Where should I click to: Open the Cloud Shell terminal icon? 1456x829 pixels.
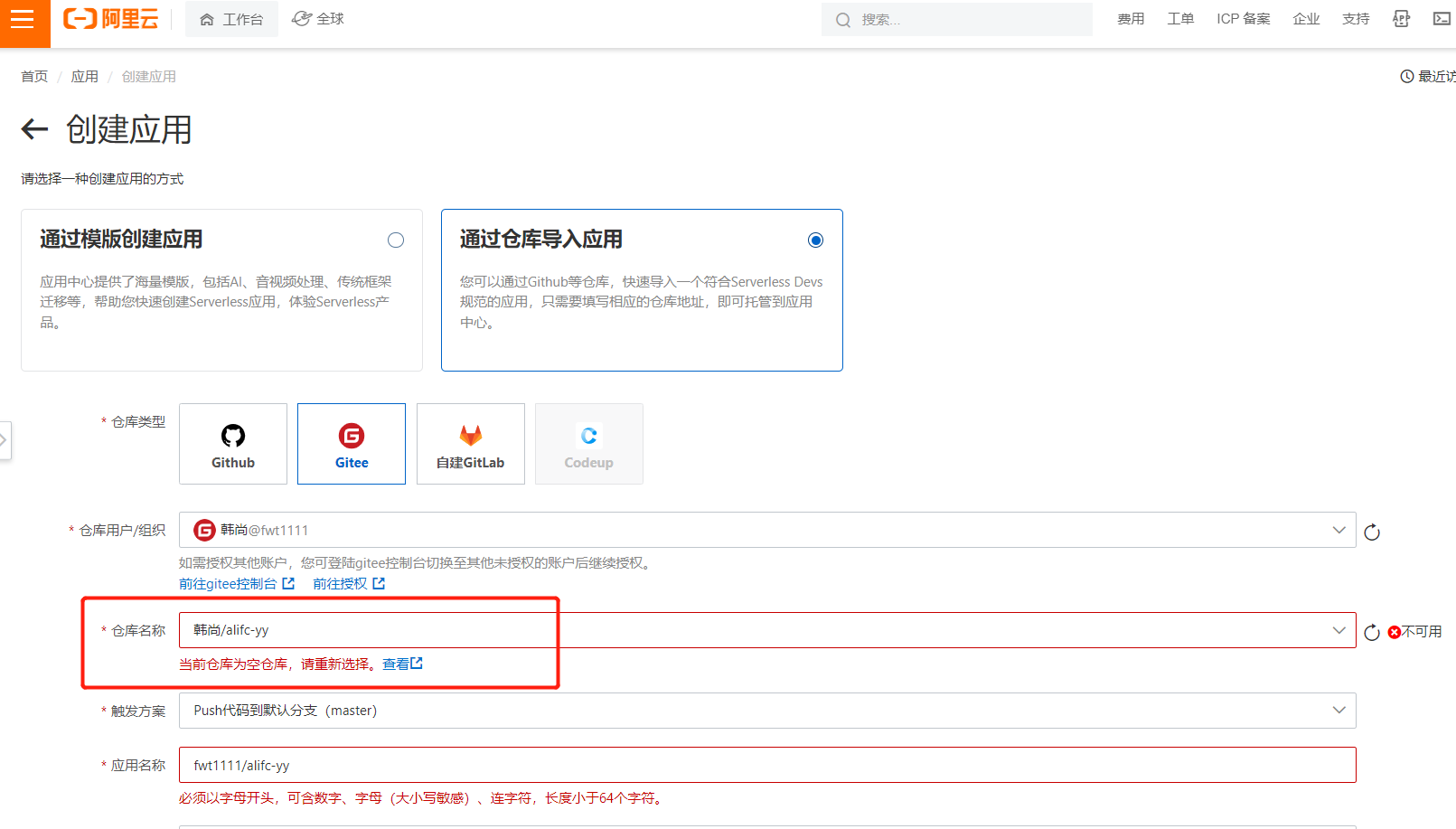[1442, 19]
